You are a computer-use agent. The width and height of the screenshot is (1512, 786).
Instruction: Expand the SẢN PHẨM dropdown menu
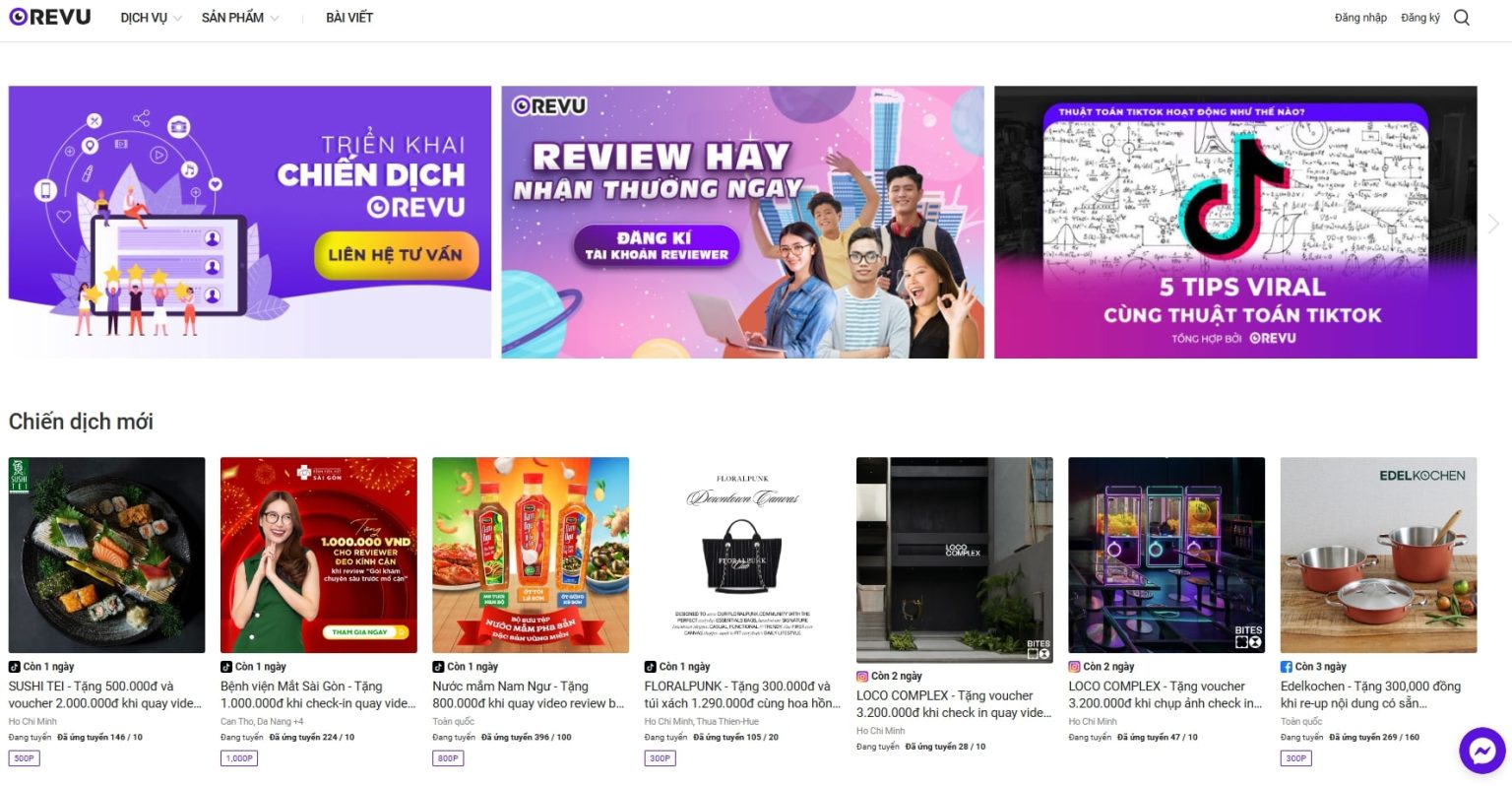tap(240, 18)
